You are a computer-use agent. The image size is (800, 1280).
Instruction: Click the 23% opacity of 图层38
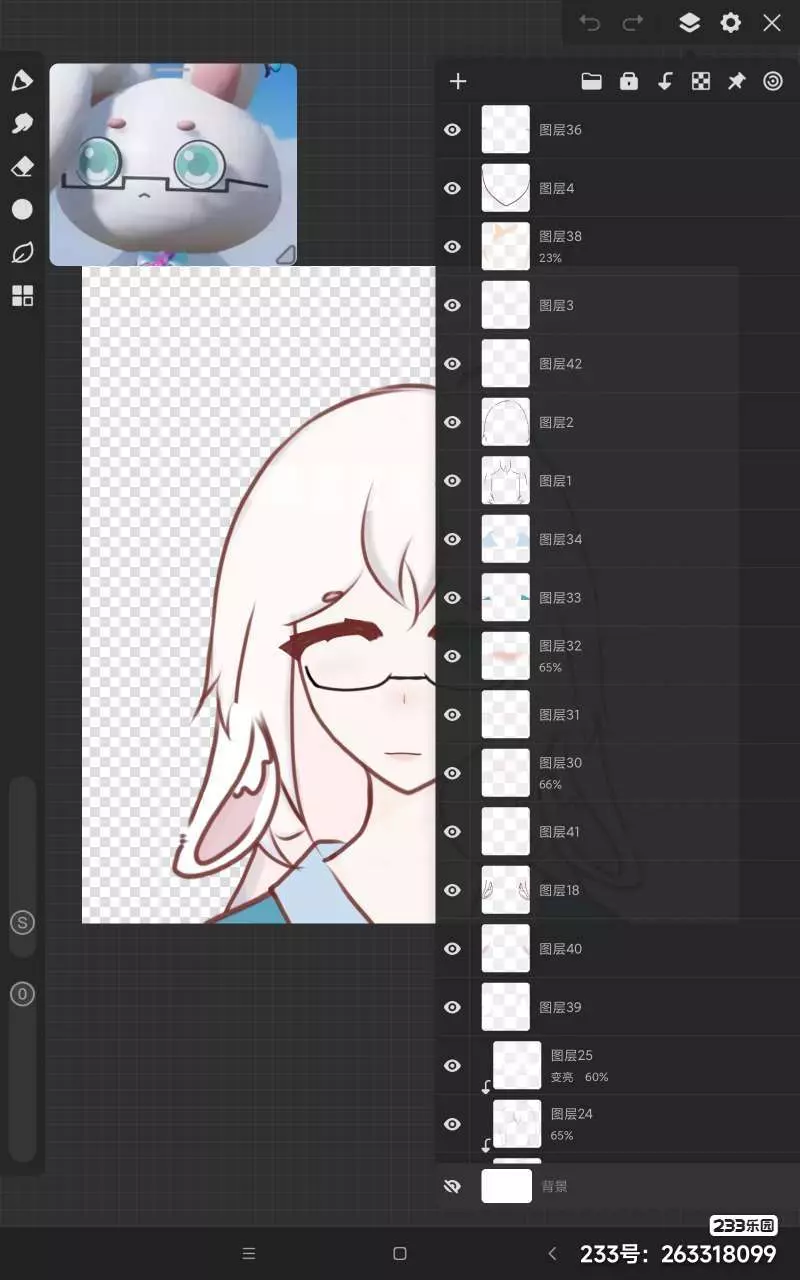click(x=550, y=258)
